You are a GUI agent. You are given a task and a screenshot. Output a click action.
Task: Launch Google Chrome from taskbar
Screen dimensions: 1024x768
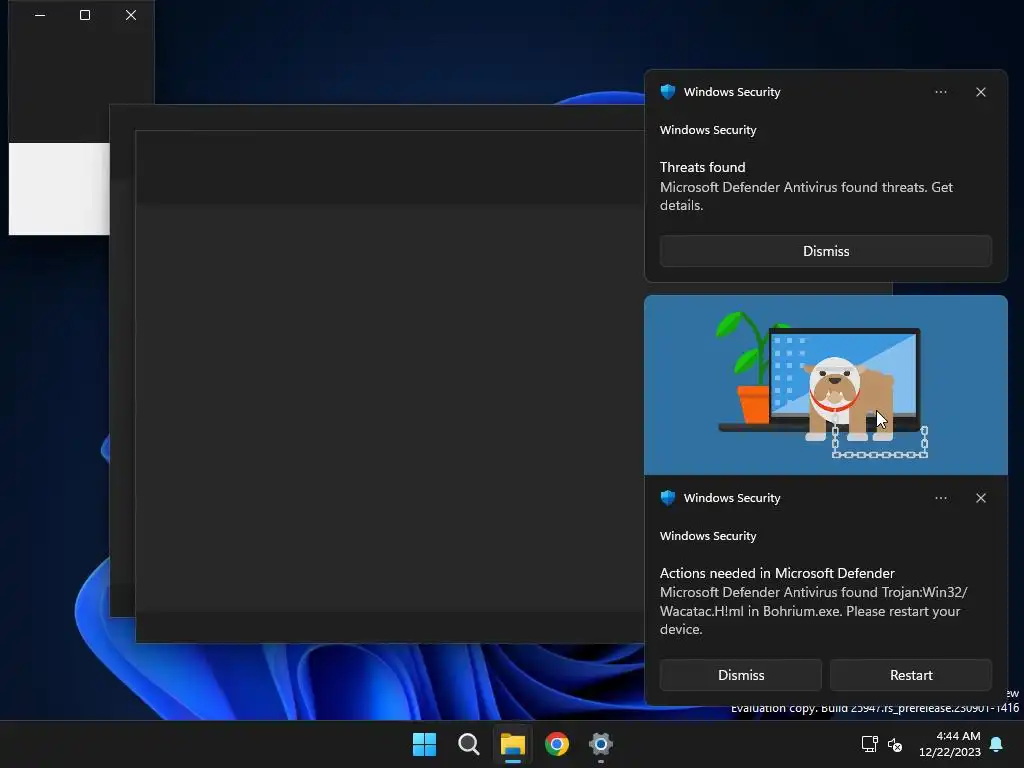[x=556, y=744]
